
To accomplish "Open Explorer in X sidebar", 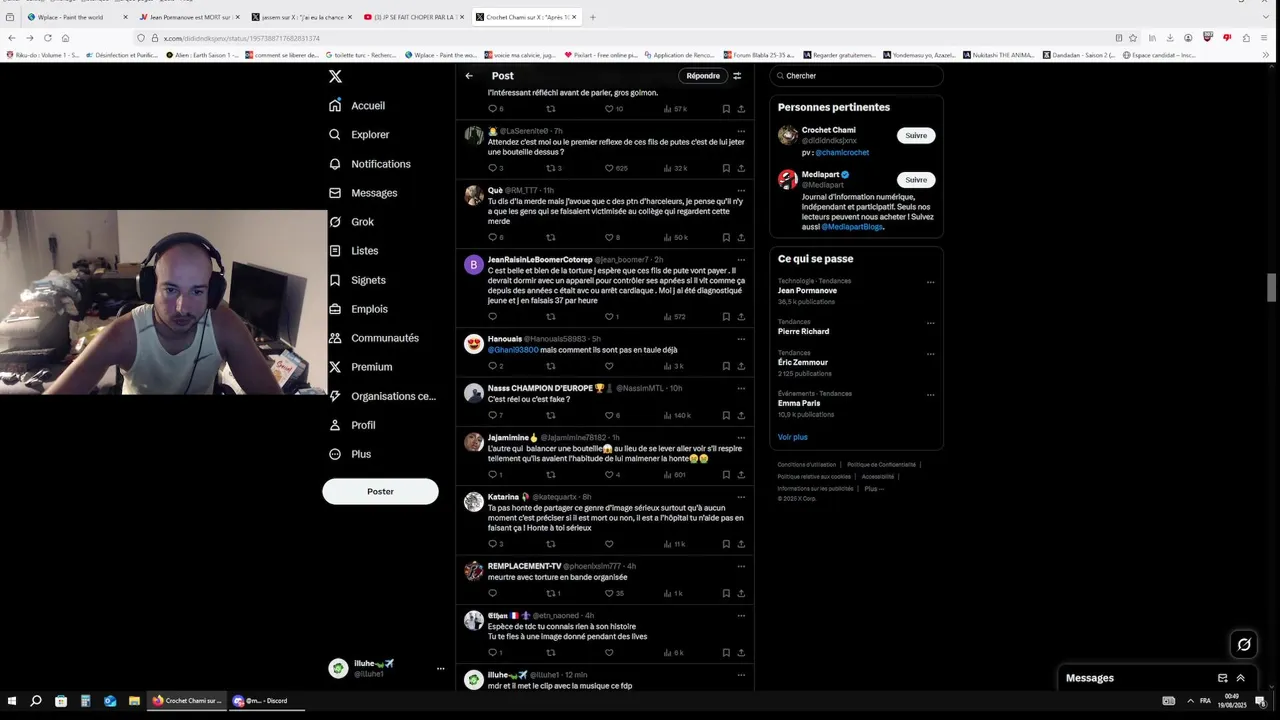I will [x=359, y=135].
